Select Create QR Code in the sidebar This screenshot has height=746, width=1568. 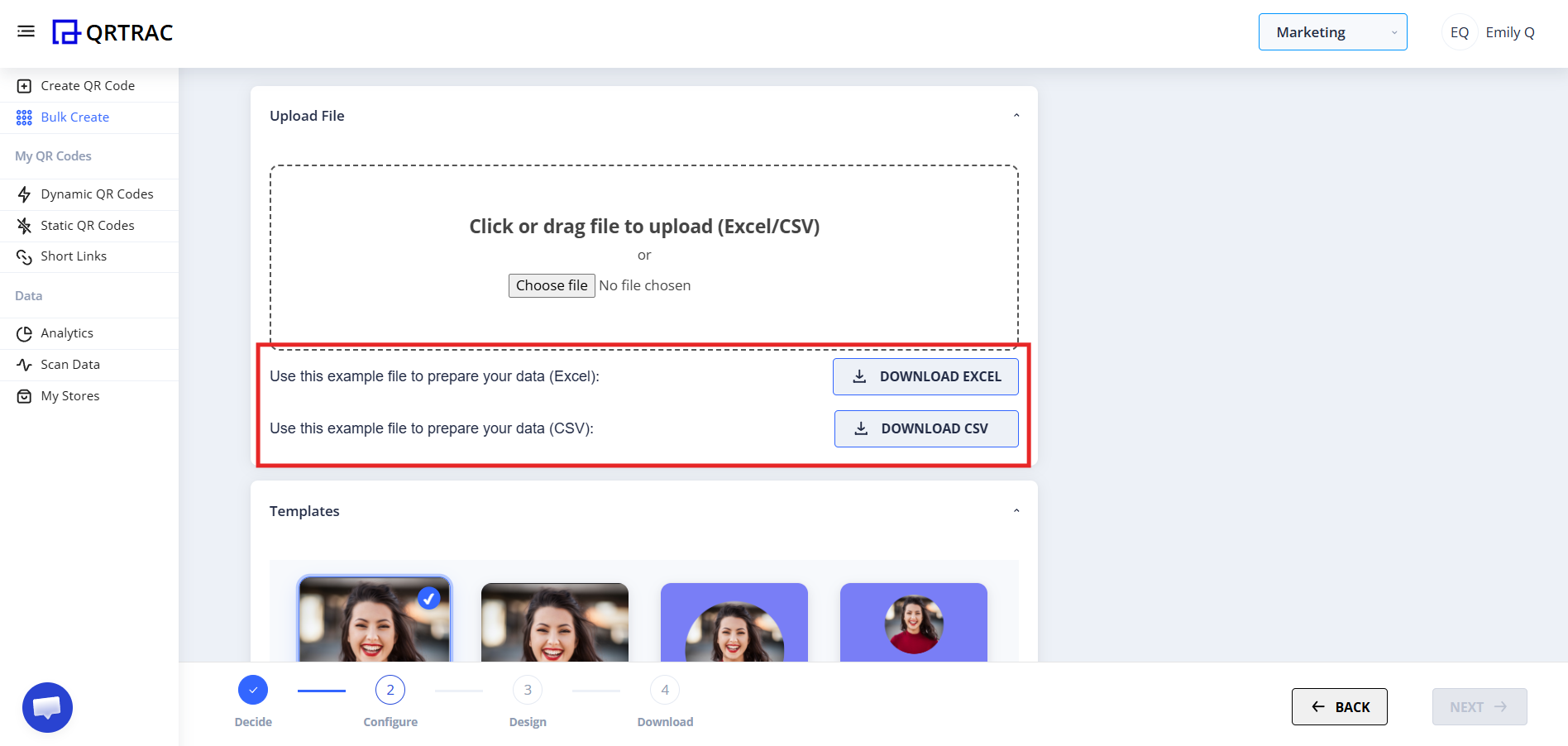(88, 85)
